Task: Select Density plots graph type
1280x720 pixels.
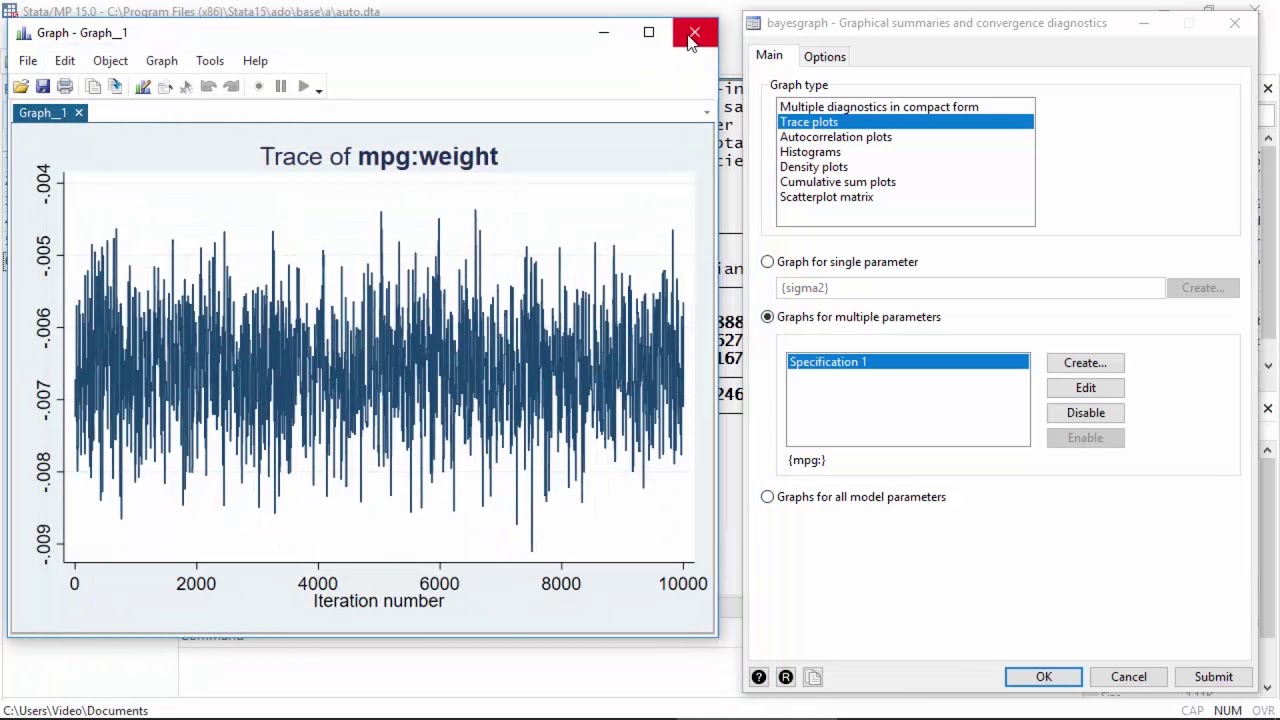Action: [x=905, y=167]
